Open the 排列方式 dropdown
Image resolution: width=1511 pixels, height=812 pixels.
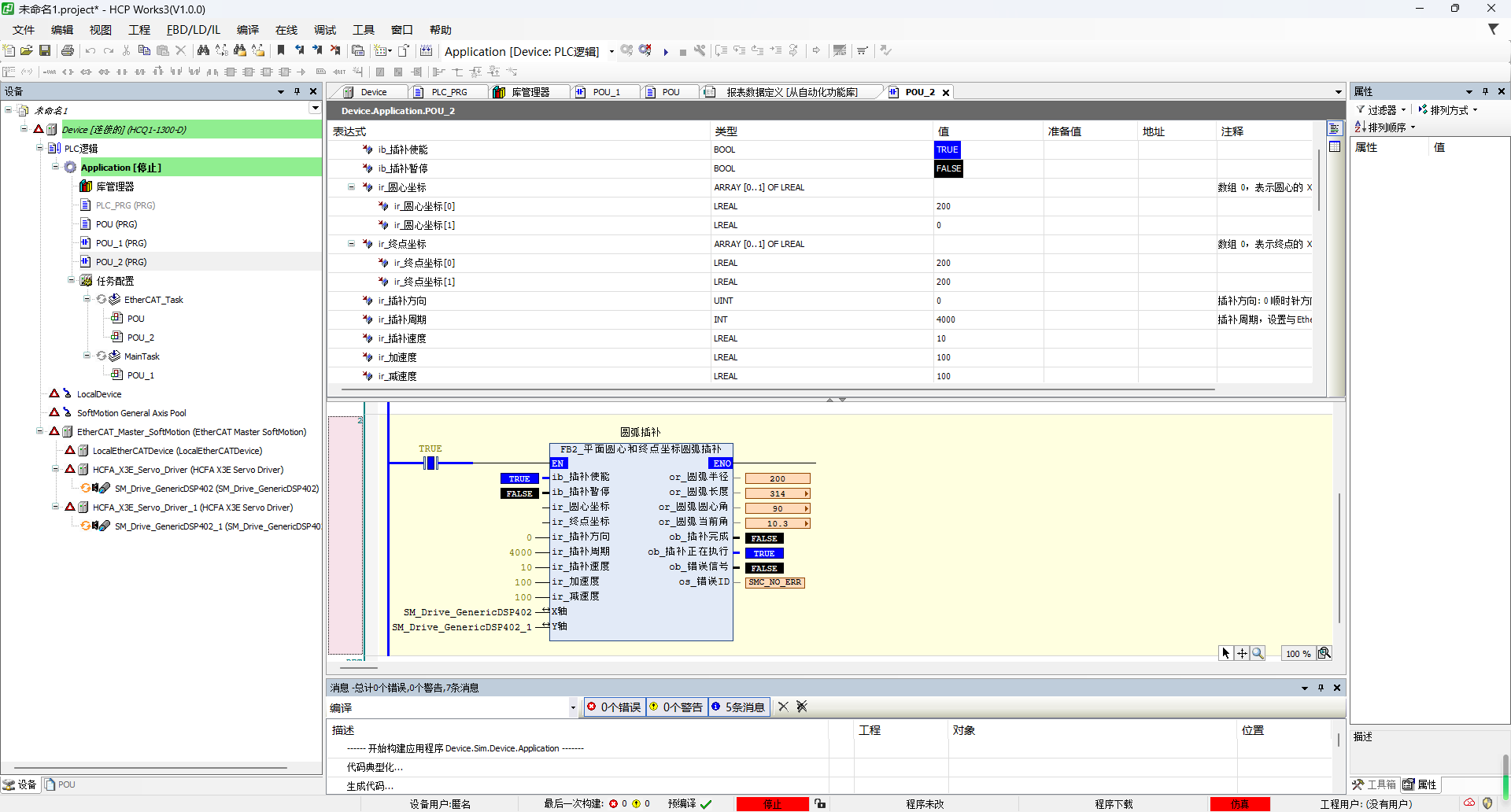point(1448,110)
